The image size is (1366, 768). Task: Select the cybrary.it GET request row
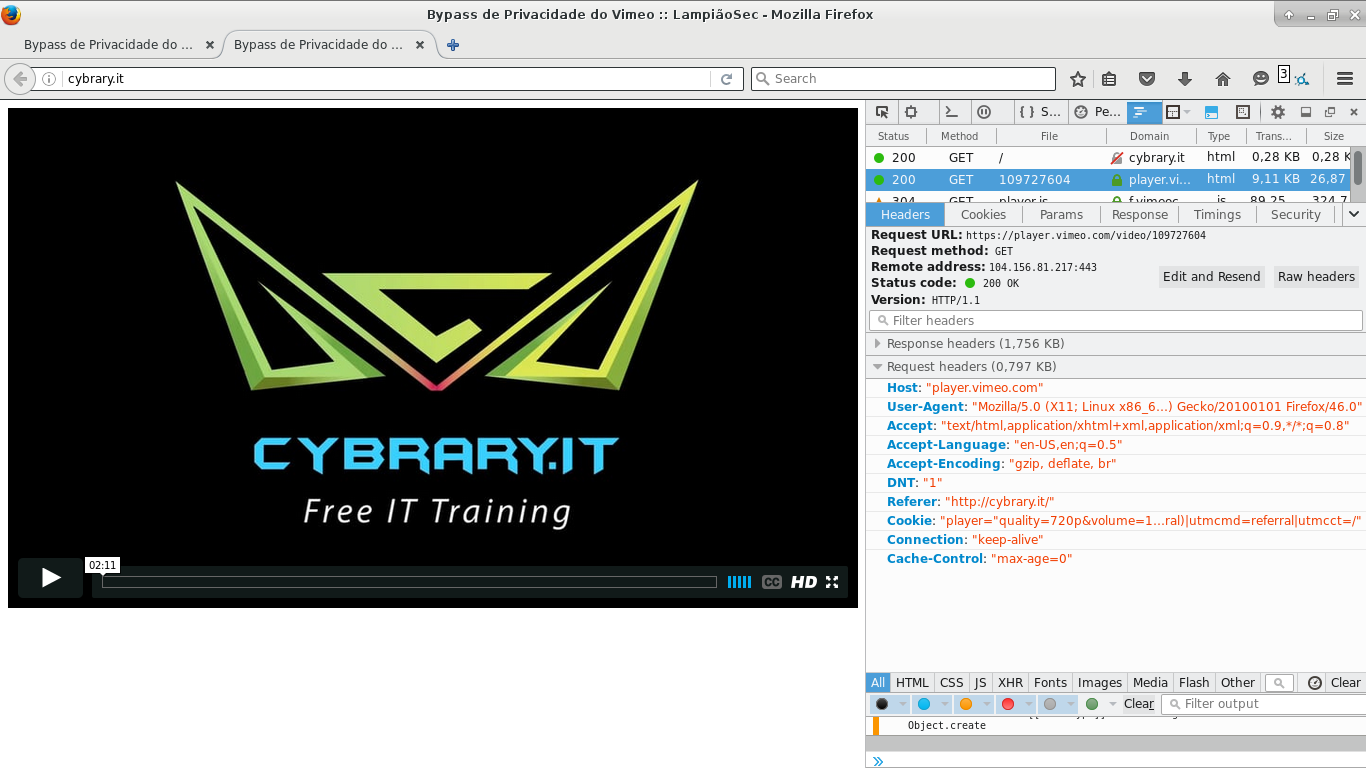click(x=1108, y=158)
